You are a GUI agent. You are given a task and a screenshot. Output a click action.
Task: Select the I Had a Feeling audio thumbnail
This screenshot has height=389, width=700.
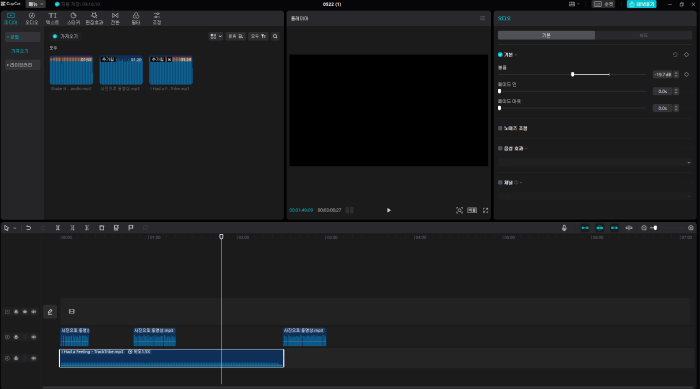tap(171, 71)
